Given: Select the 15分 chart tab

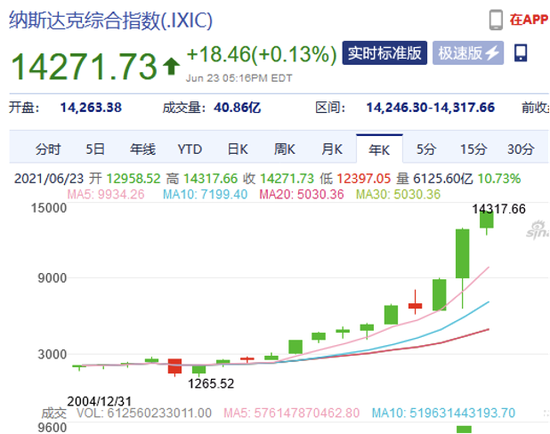Looking at the screenshot, I should 474,149.
